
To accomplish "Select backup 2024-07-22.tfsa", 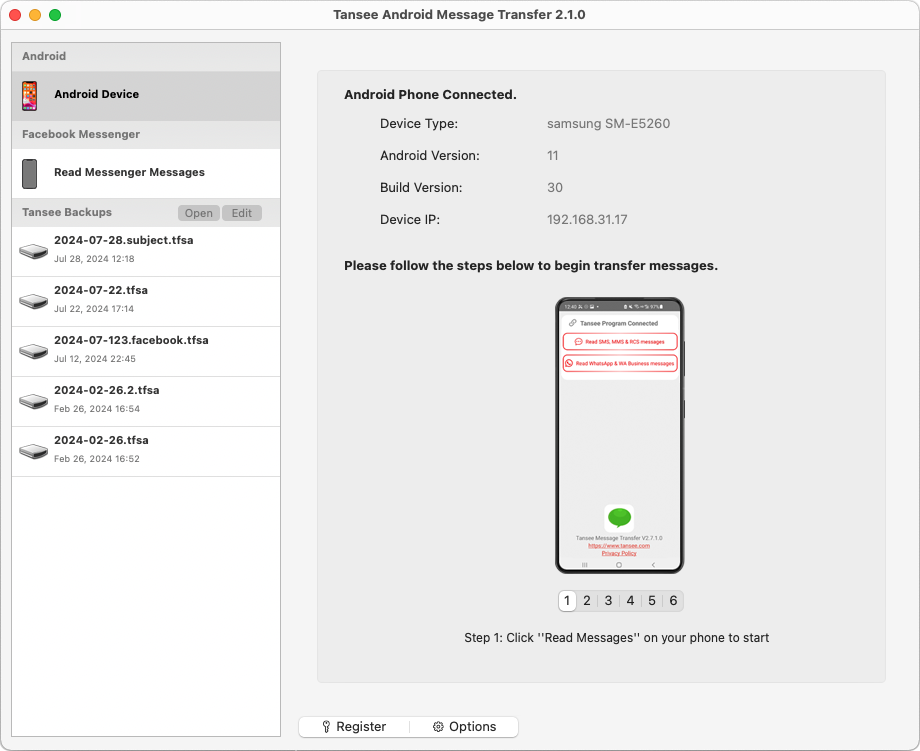I will (146, 302).
